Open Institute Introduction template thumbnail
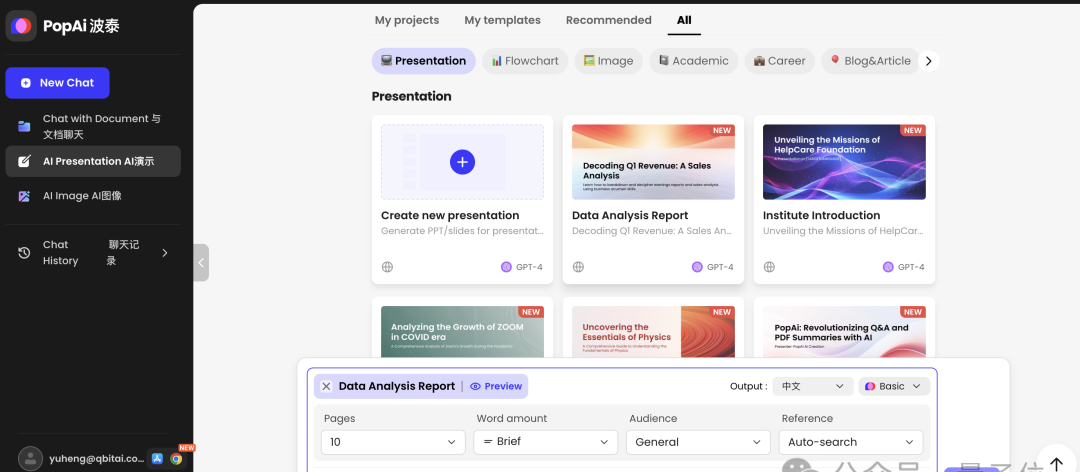The image size is (1080, 472). pos(844,162)
